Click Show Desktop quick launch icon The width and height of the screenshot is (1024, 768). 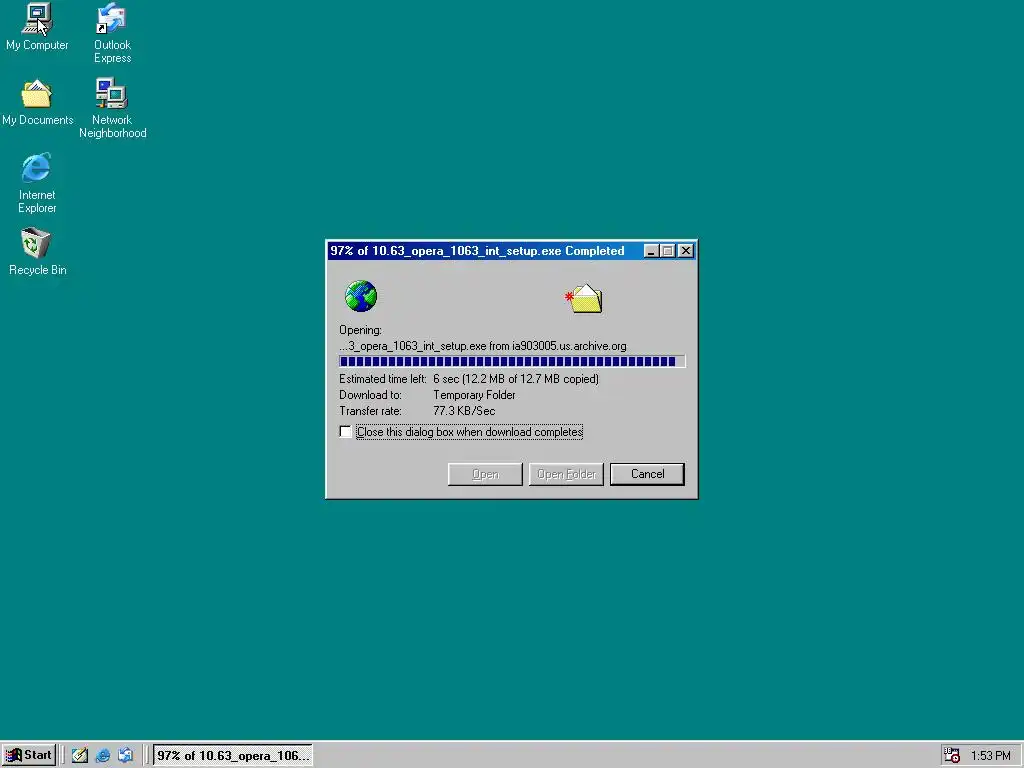tap(80, 755)
